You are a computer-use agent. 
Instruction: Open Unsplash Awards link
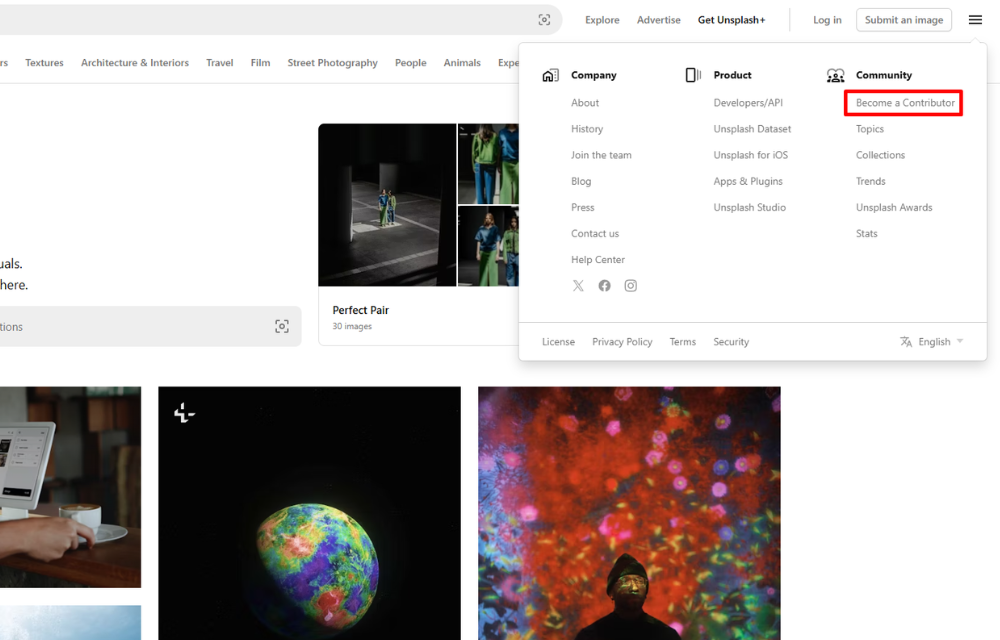click(893, 207)
